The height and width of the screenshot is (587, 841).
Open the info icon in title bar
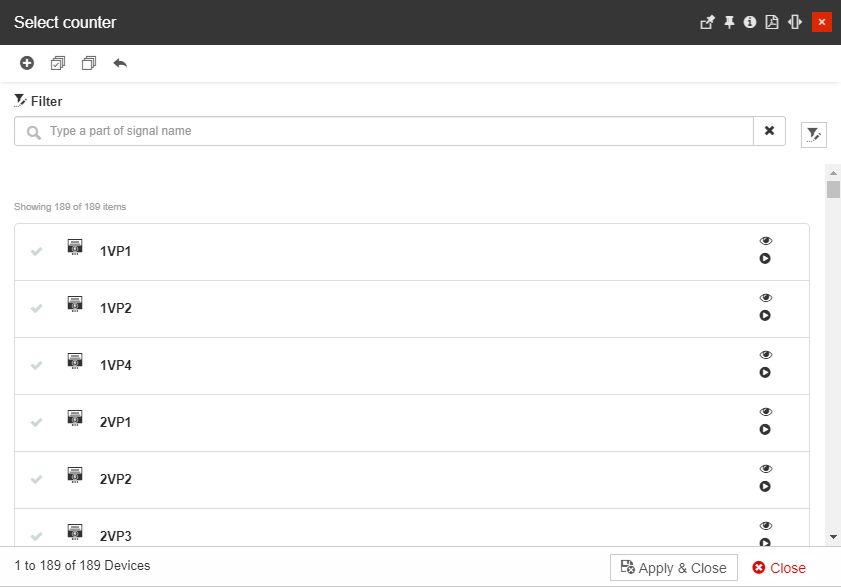(750, 22)
